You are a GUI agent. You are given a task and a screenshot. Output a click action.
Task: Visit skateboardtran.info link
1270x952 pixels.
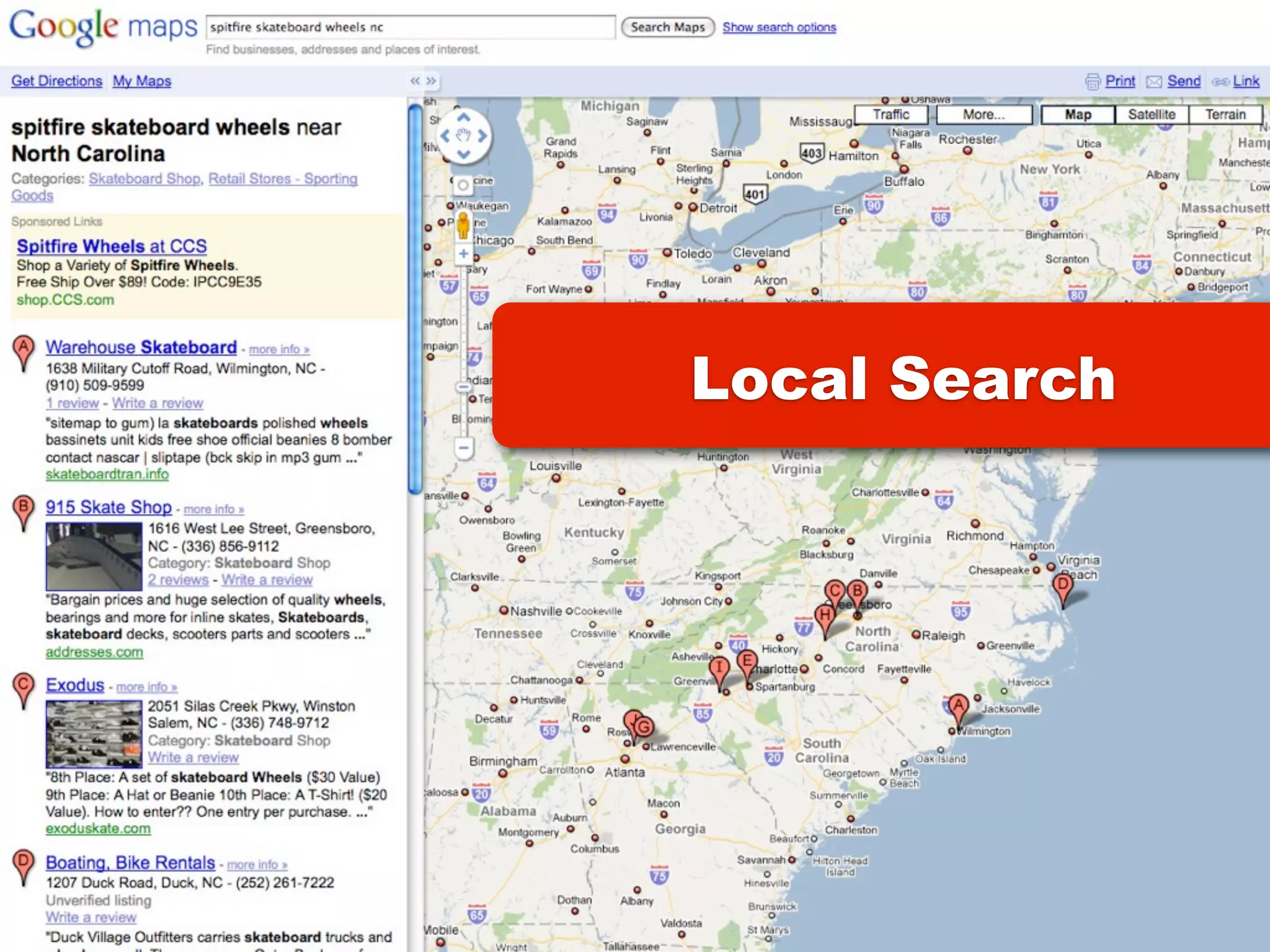tap(107, 474)
